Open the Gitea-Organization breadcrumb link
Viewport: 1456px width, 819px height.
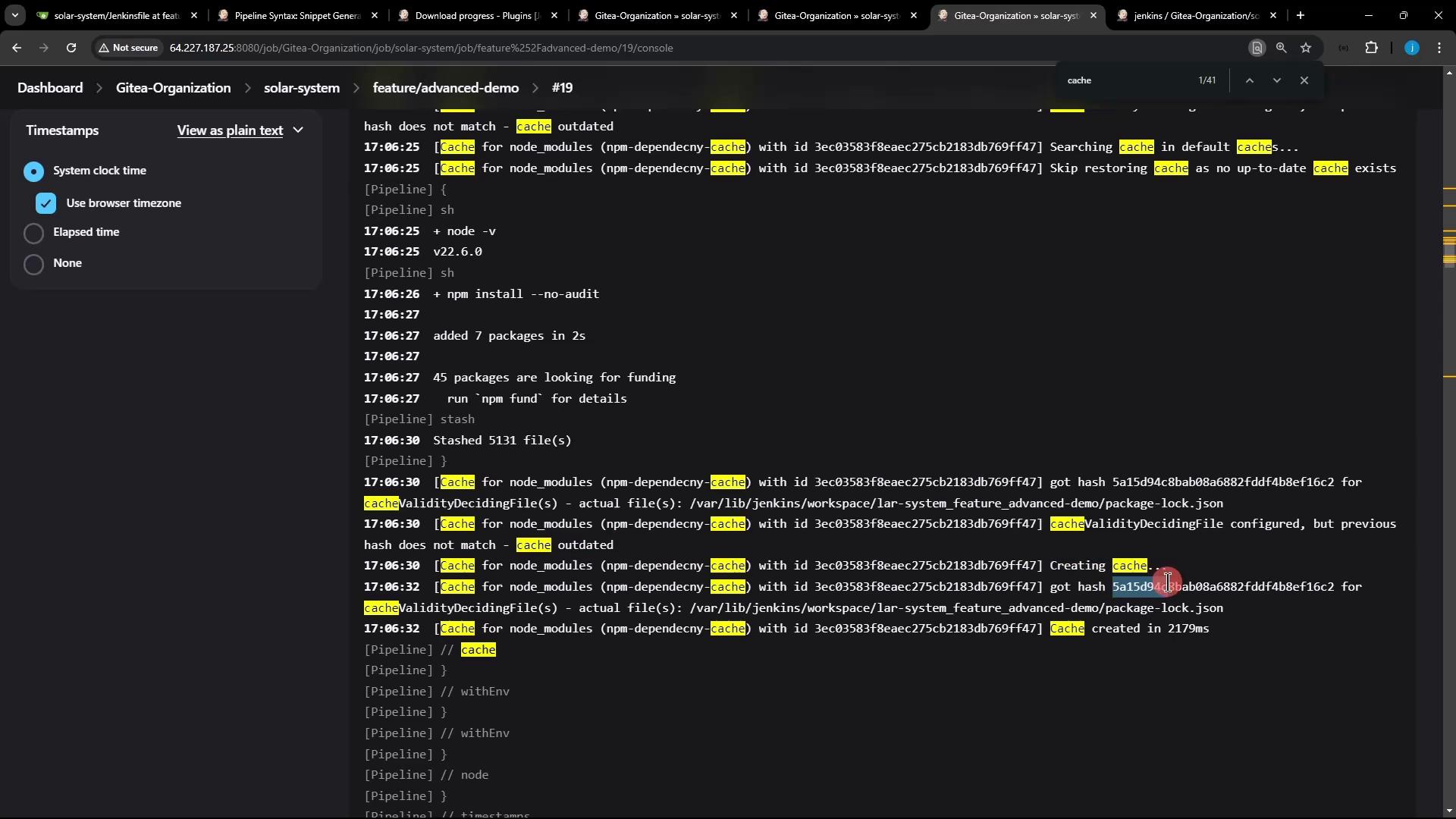(x=173, y=88)
